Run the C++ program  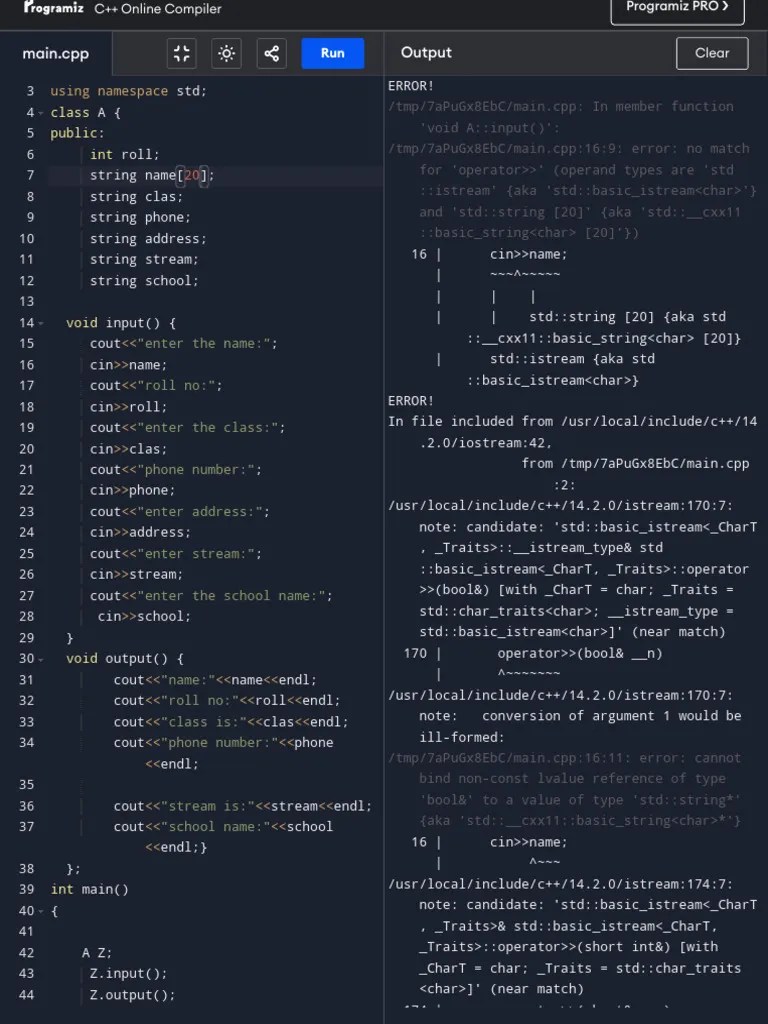[x=332, y=54]
